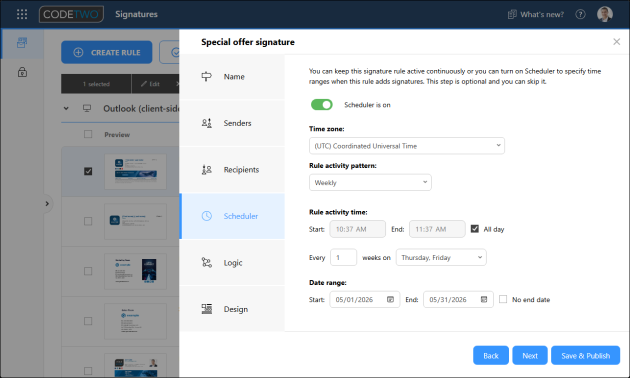Open the help question mark icon
The image size is (630, 378).
580,14
